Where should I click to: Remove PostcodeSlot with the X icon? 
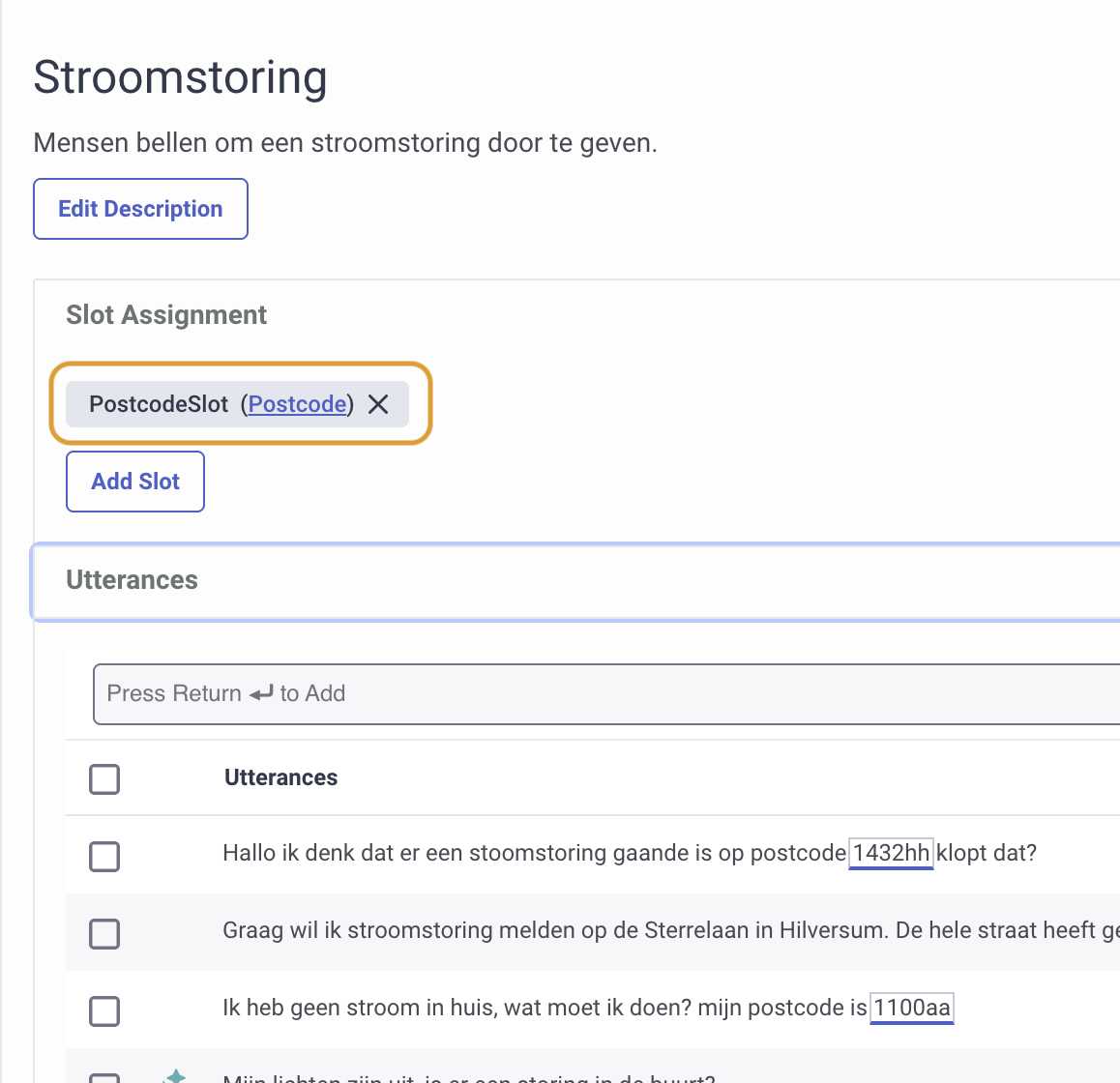tap(378, 404)
